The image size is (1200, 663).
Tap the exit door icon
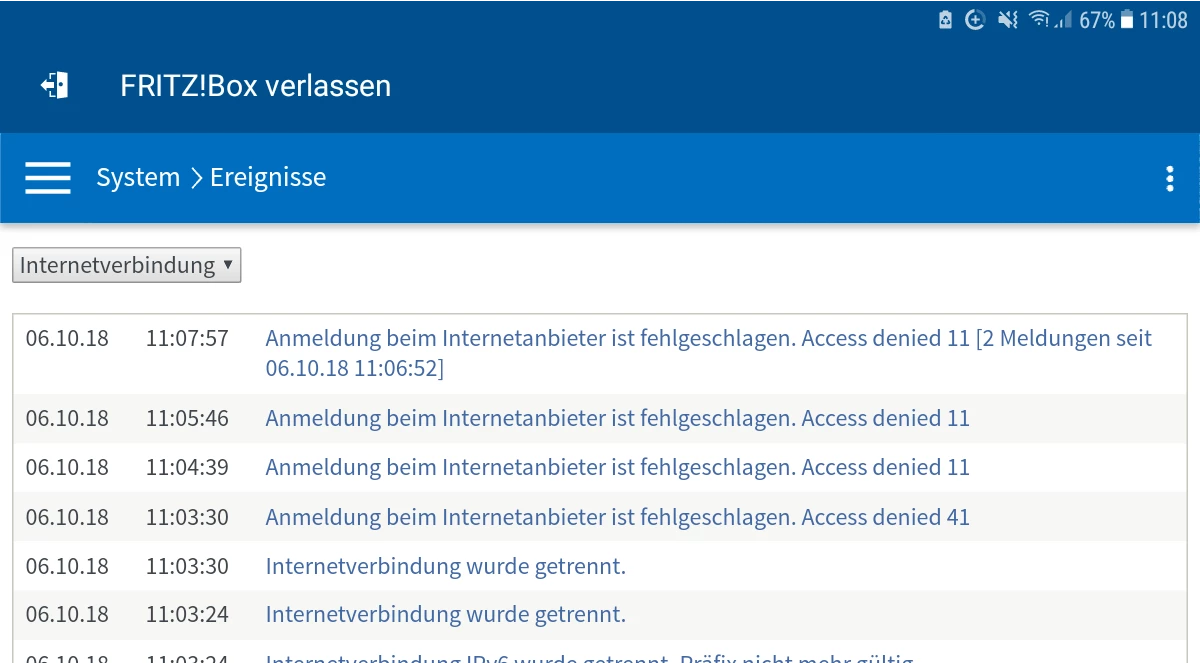point(54,86)
